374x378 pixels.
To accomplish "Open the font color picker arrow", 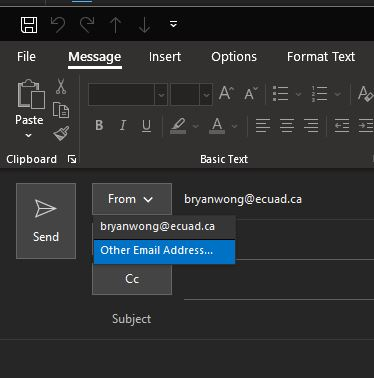I will pos(235,126).
